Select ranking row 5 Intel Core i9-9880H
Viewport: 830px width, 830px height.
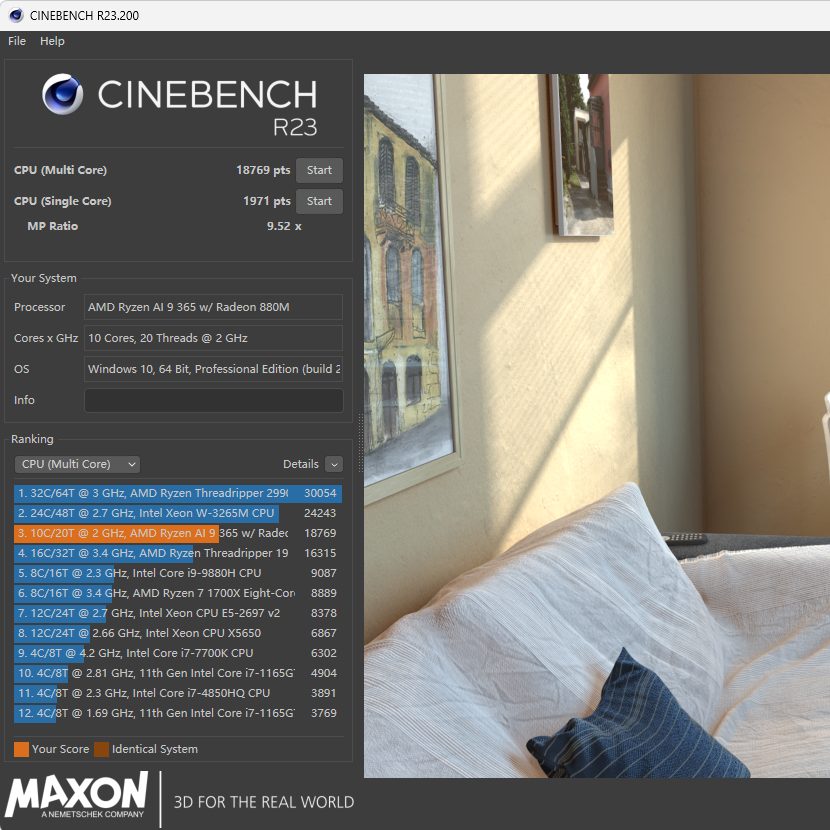click(x=178, y=573)
